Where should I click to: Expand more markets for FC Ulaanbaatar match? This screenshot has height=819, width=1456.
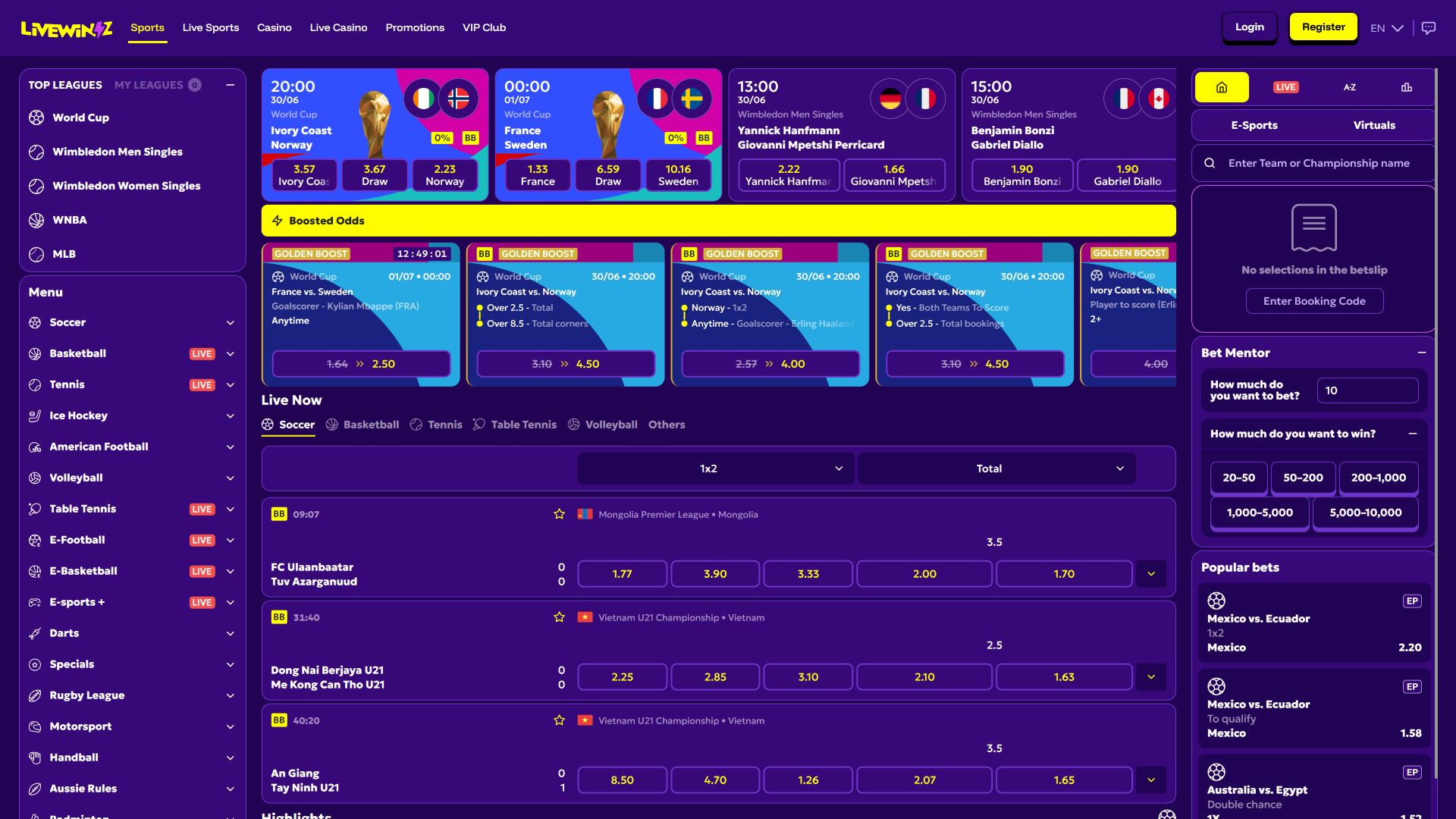click(1151, 574)
